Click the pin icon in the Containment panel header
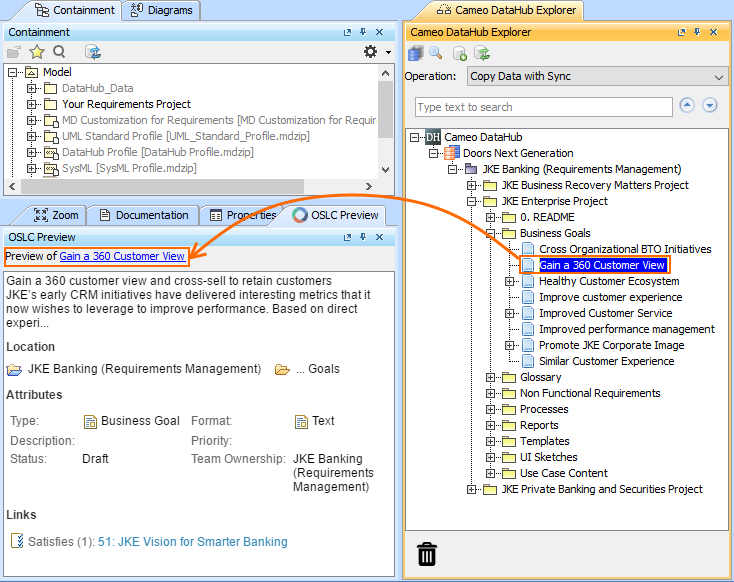 [363, 32]
